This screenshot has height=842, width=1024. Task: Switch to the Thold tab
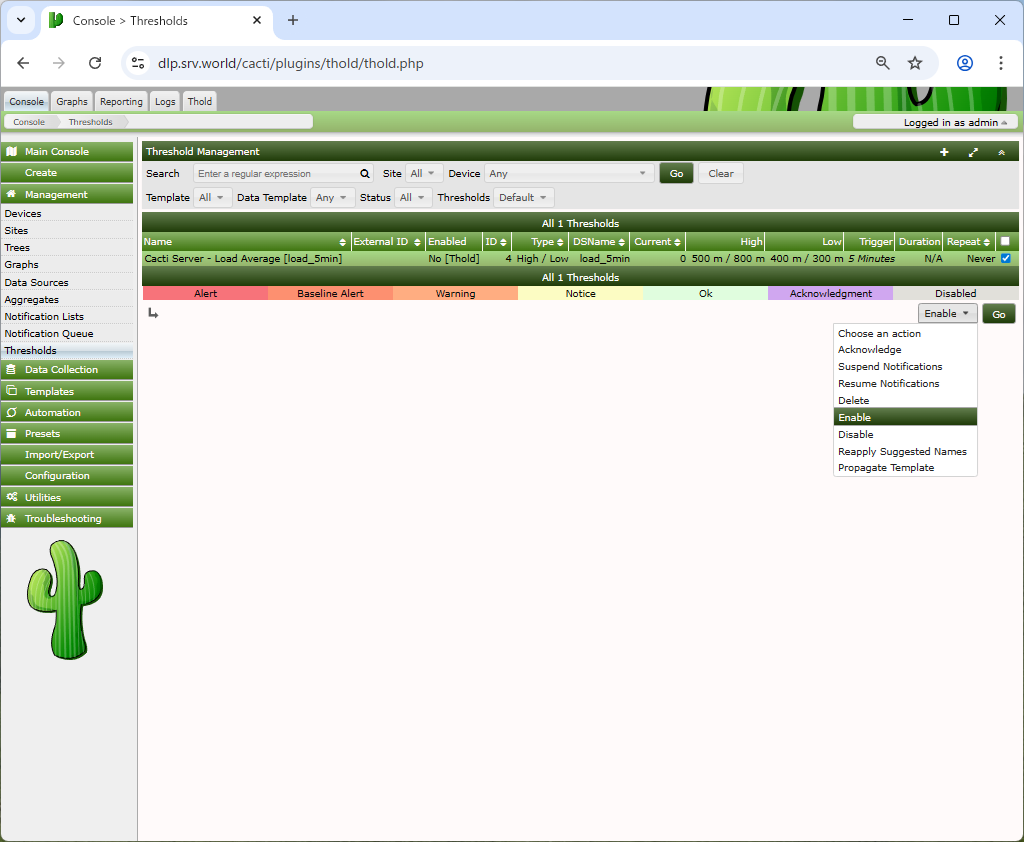[200, 101]
